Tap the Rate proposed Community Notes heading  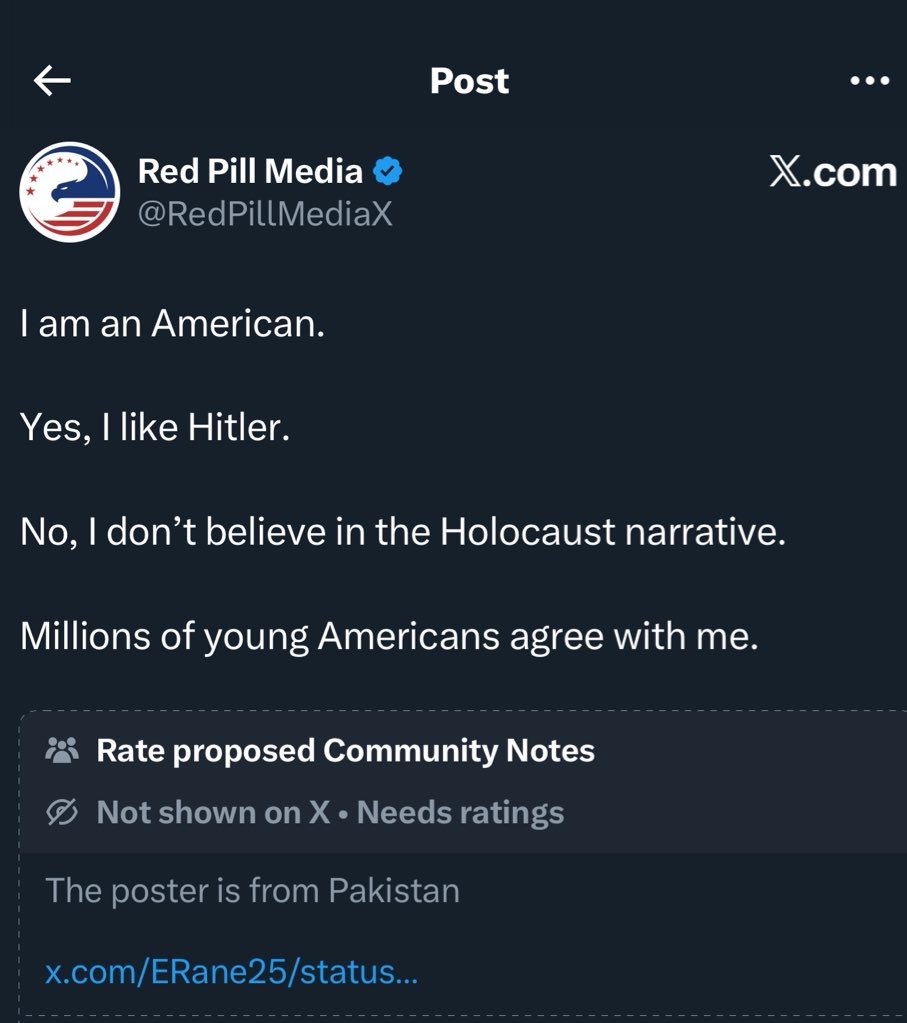coord(345,750)
